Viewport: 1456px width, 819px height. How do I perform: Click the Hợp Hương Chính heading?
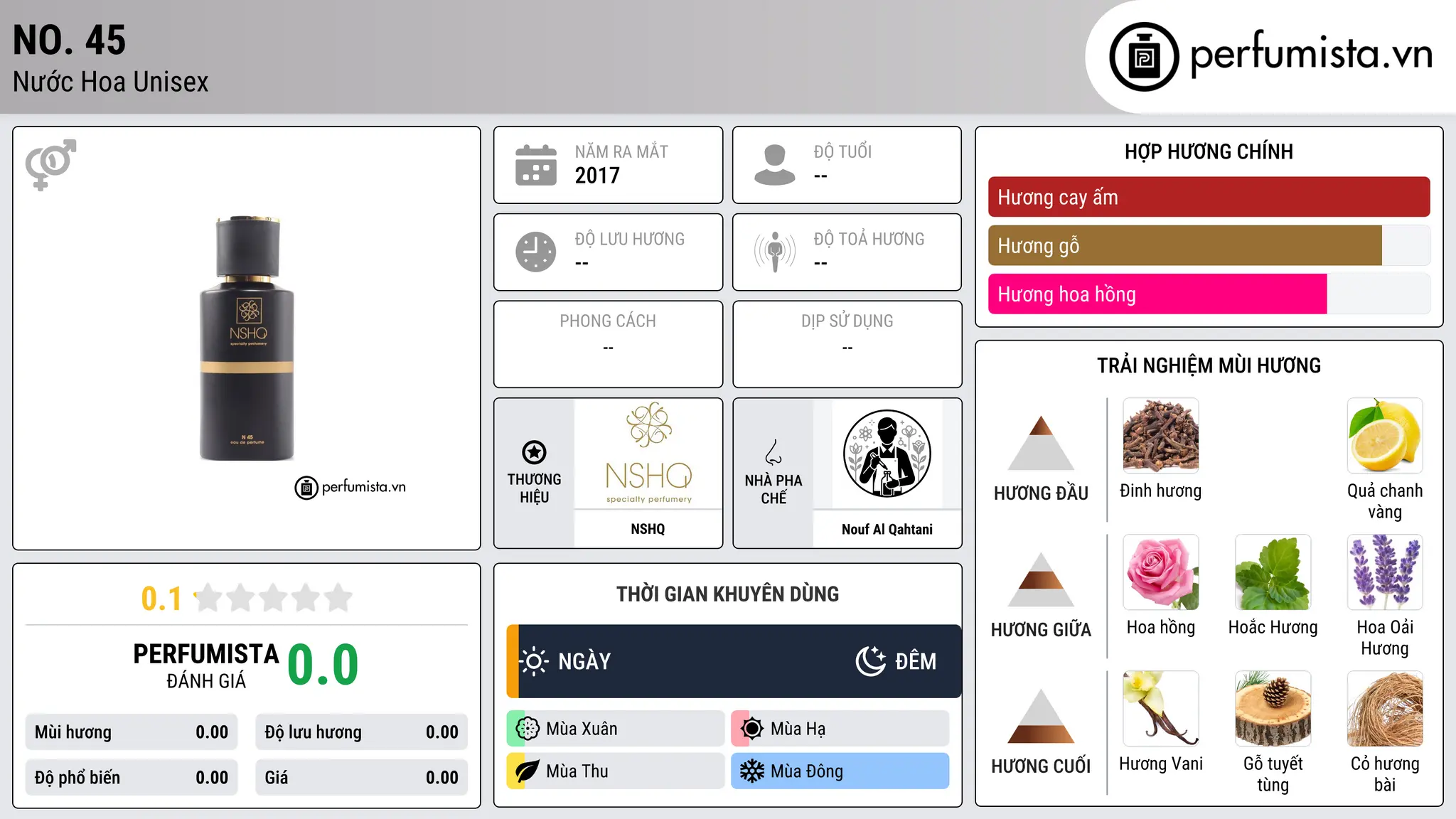(1209, 151)
